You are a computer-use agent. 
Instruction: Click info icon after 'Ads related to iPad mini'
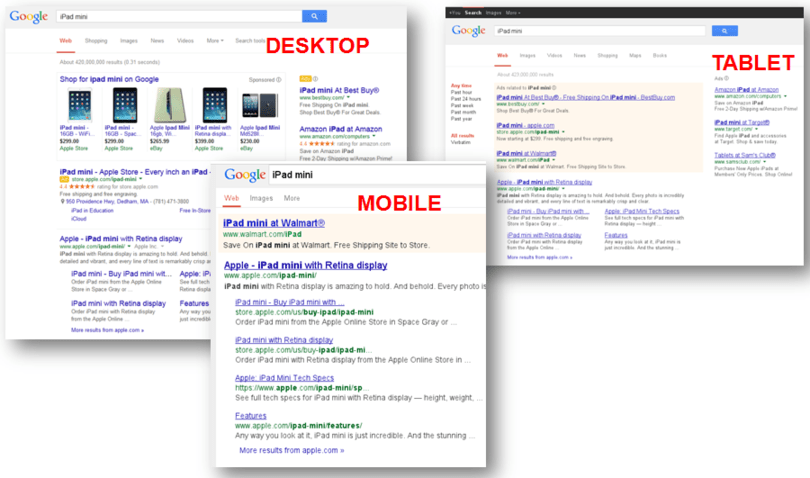554,88
